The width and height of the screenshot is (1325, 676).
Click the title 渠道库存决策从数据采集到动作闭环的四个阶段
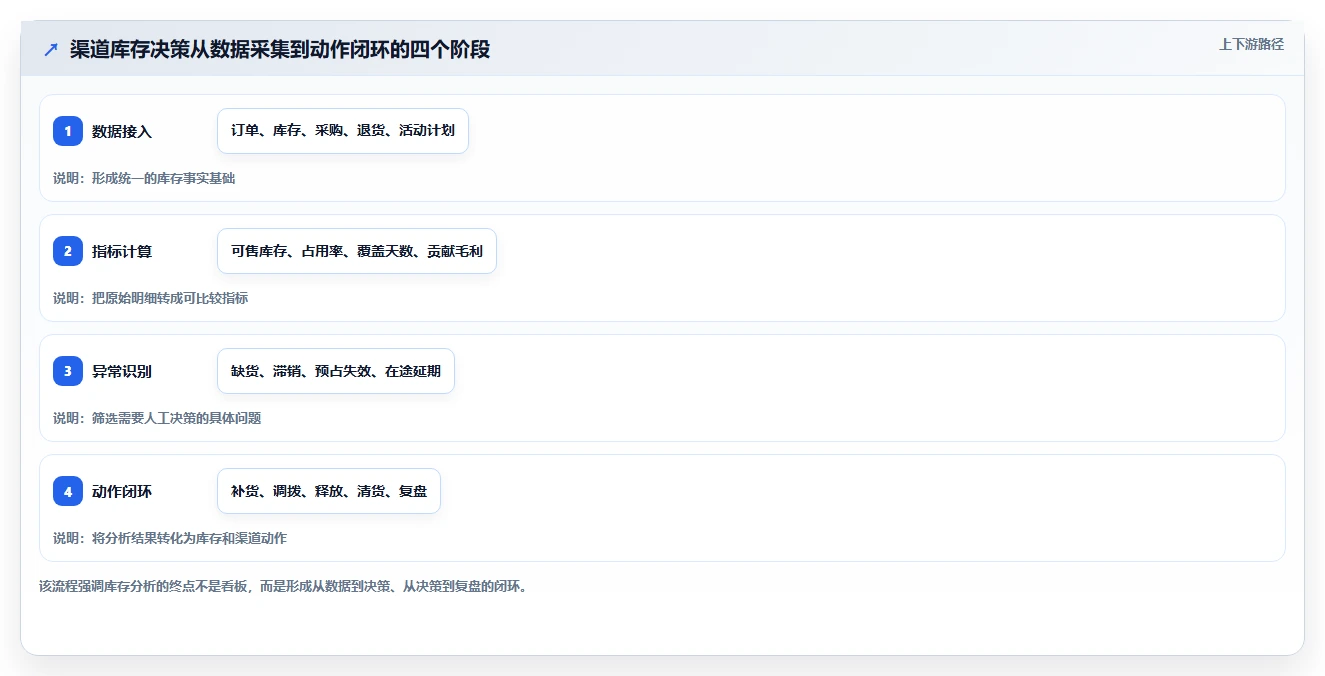coord(280,49)
